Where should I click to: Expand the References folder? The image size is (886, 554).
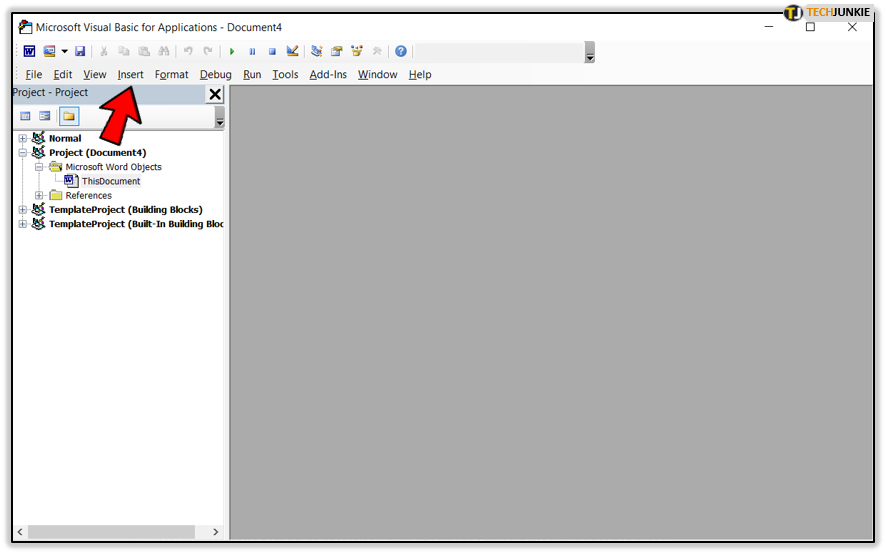click(x=39, y=196)
